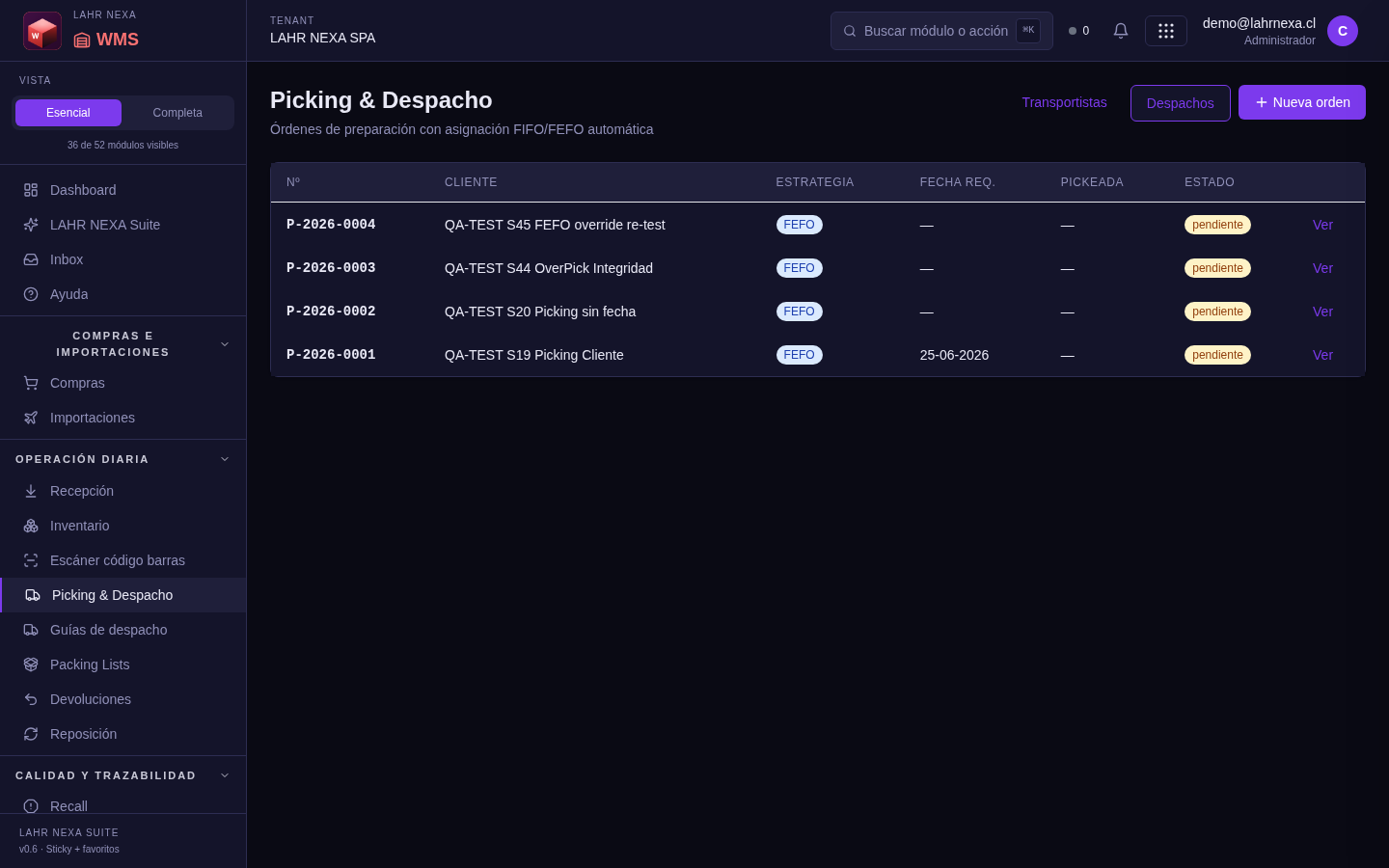Screen dimensions: 1389x868
Task: Click date 25-06-2026
Action: point(954,355)
